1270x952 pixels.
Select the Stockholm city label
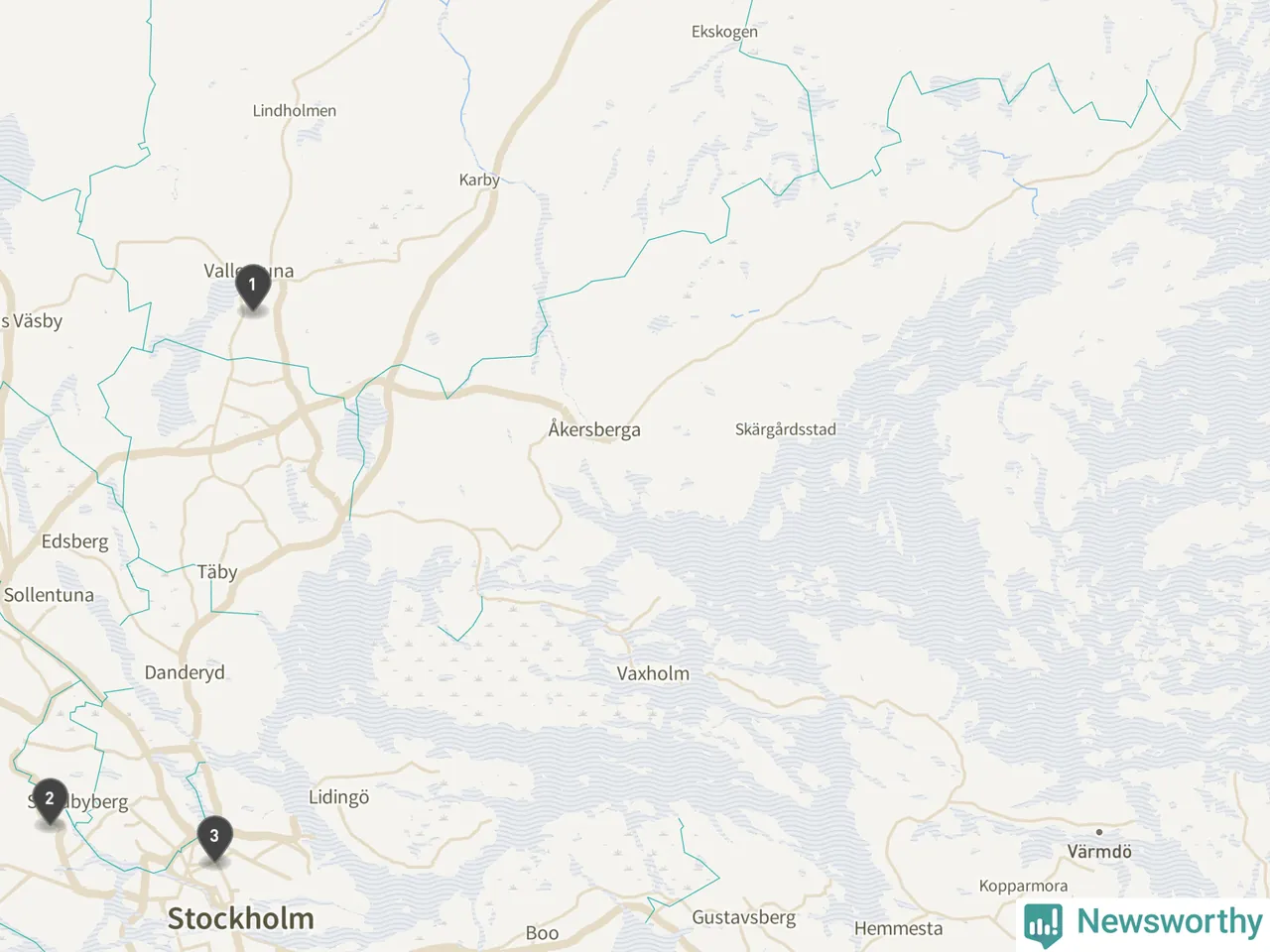point(240,918)
